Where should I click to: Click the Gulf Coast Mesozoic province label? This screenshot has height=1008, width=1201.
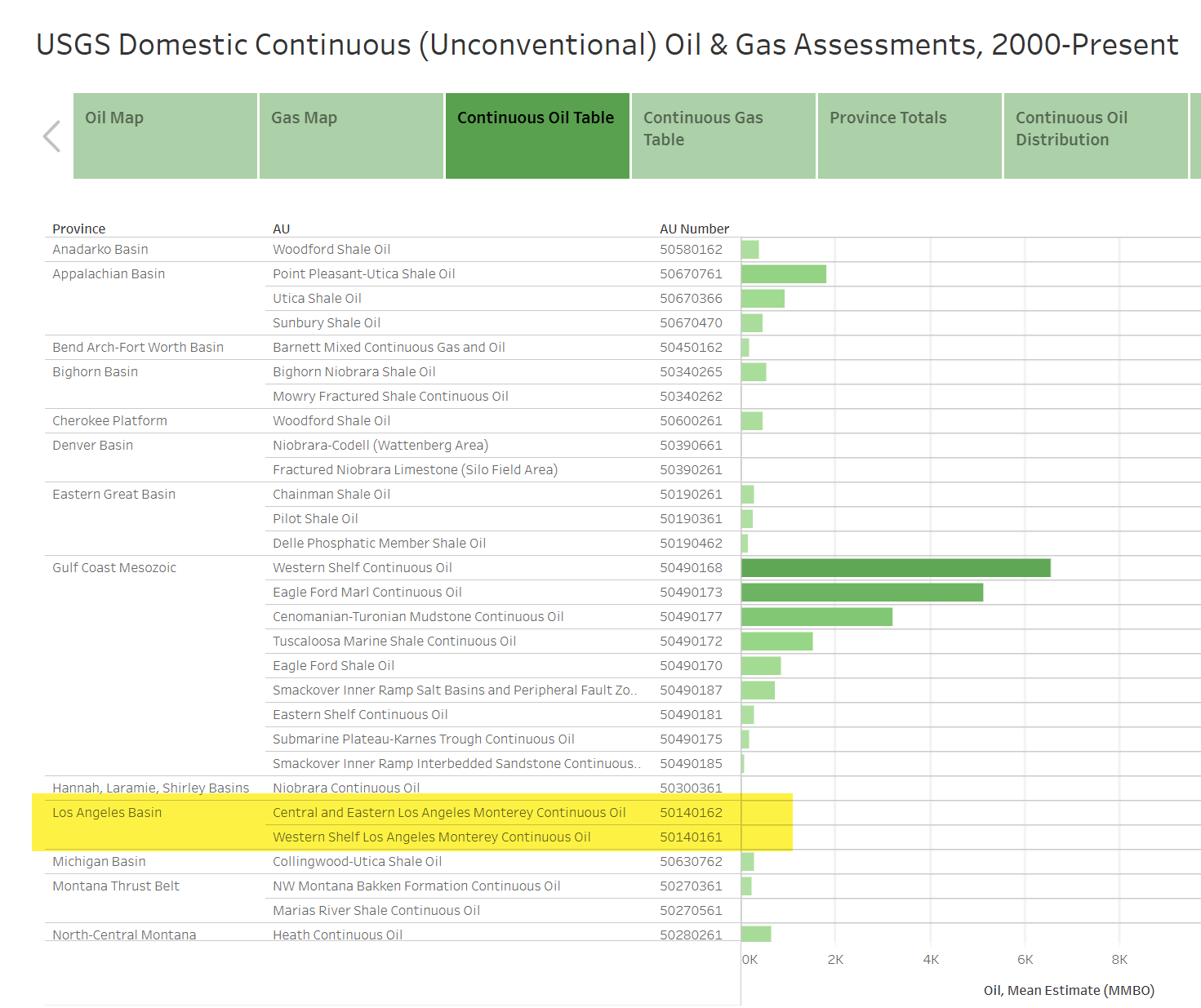coord(114,568)
